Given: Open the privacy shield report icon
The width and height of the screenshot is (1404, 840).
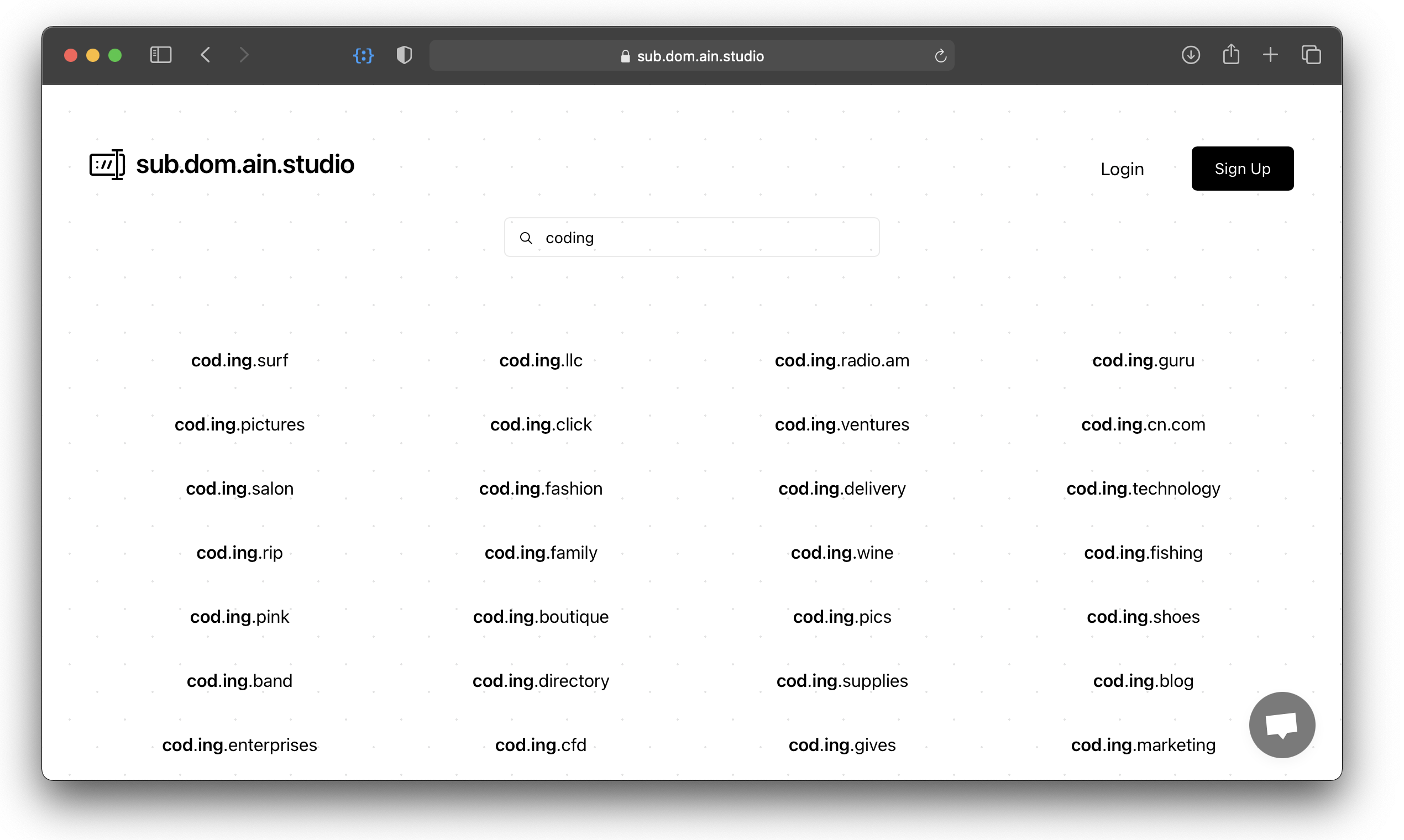Looking at the screenshot, I should pos(404,55).
